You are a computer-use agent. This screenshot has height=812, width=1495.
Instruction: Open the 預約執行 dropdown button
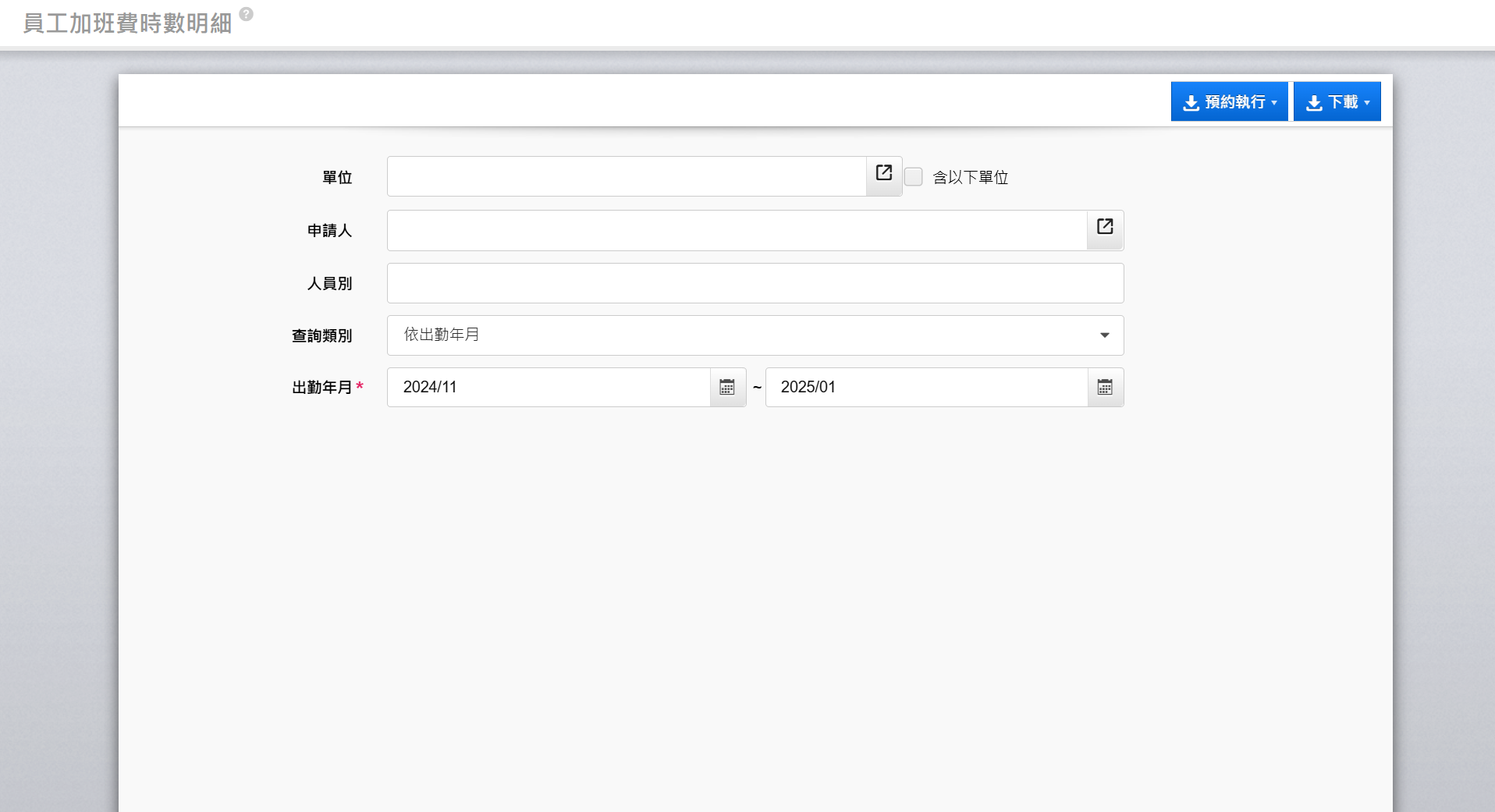pos(1229,102)
